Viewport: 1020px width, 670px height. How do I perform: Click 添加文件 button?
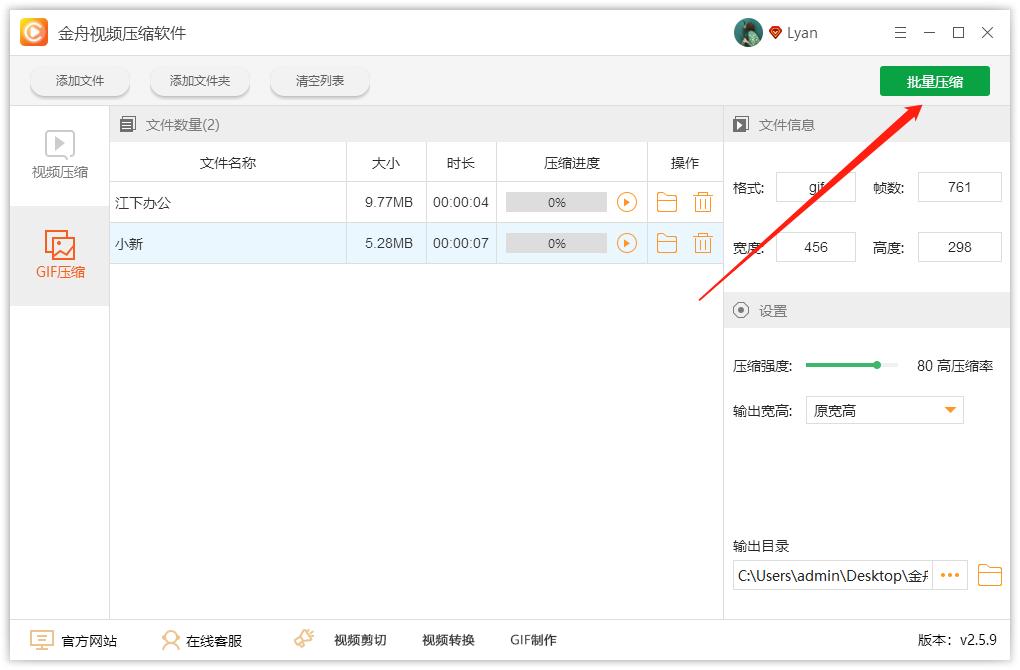click(x=80, y=81)
